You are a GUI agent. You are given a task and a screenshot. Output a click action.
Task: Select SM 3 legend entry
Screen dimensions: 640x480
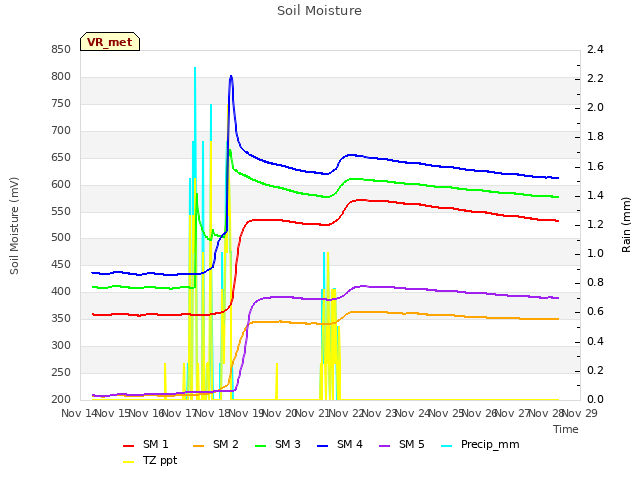pos(278,444)
